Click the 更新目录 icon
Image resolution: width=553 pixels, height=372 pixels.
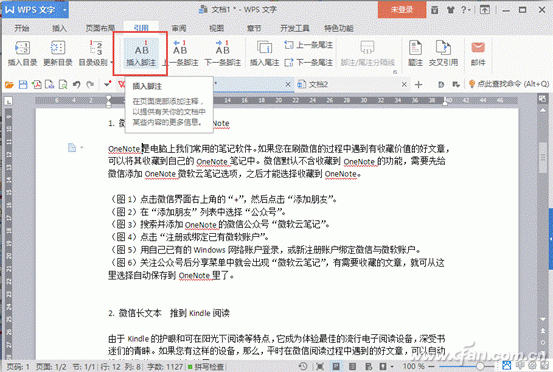tap(58, 54)
